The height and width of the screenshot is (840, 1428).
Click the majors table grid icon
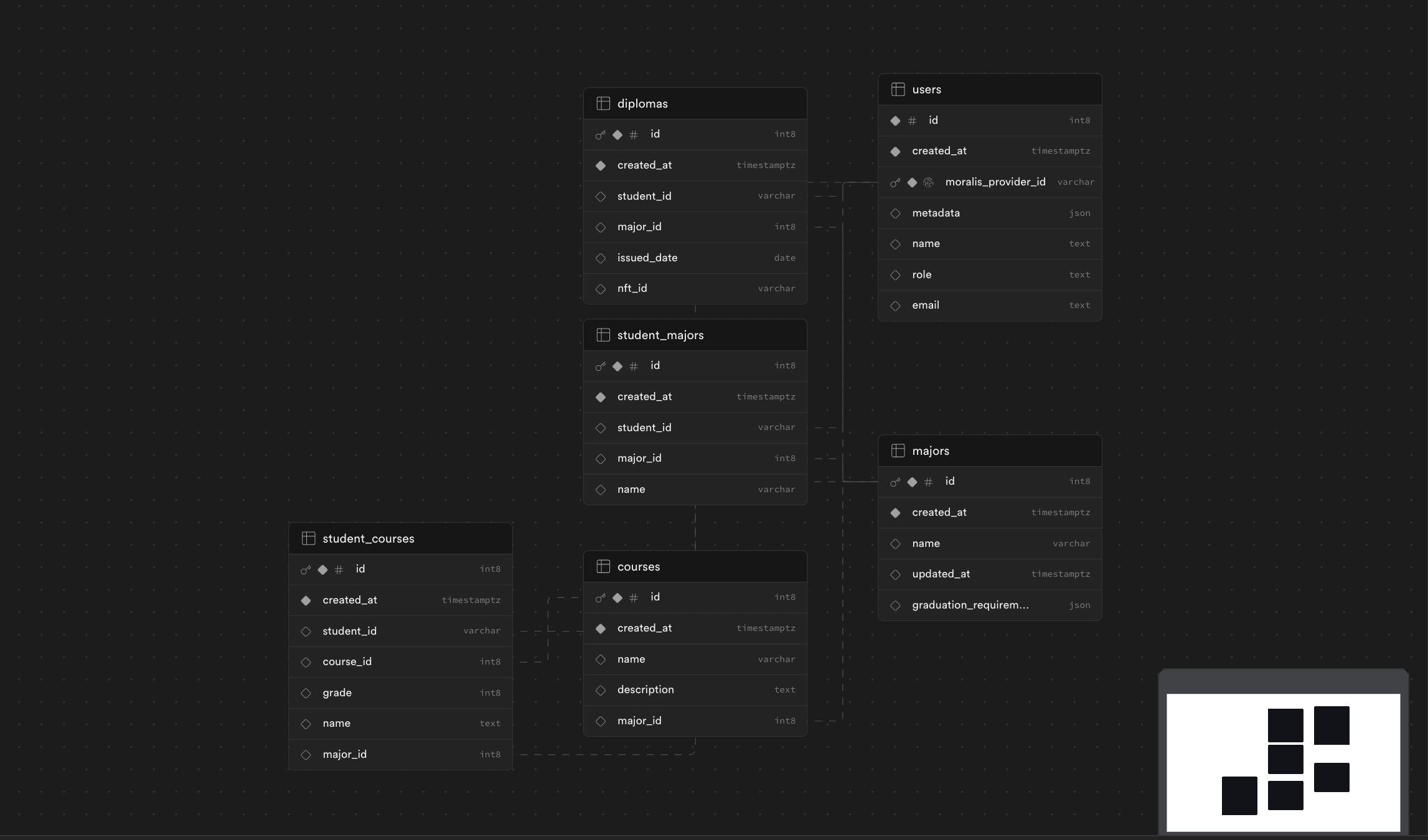[x=898, y=450]
